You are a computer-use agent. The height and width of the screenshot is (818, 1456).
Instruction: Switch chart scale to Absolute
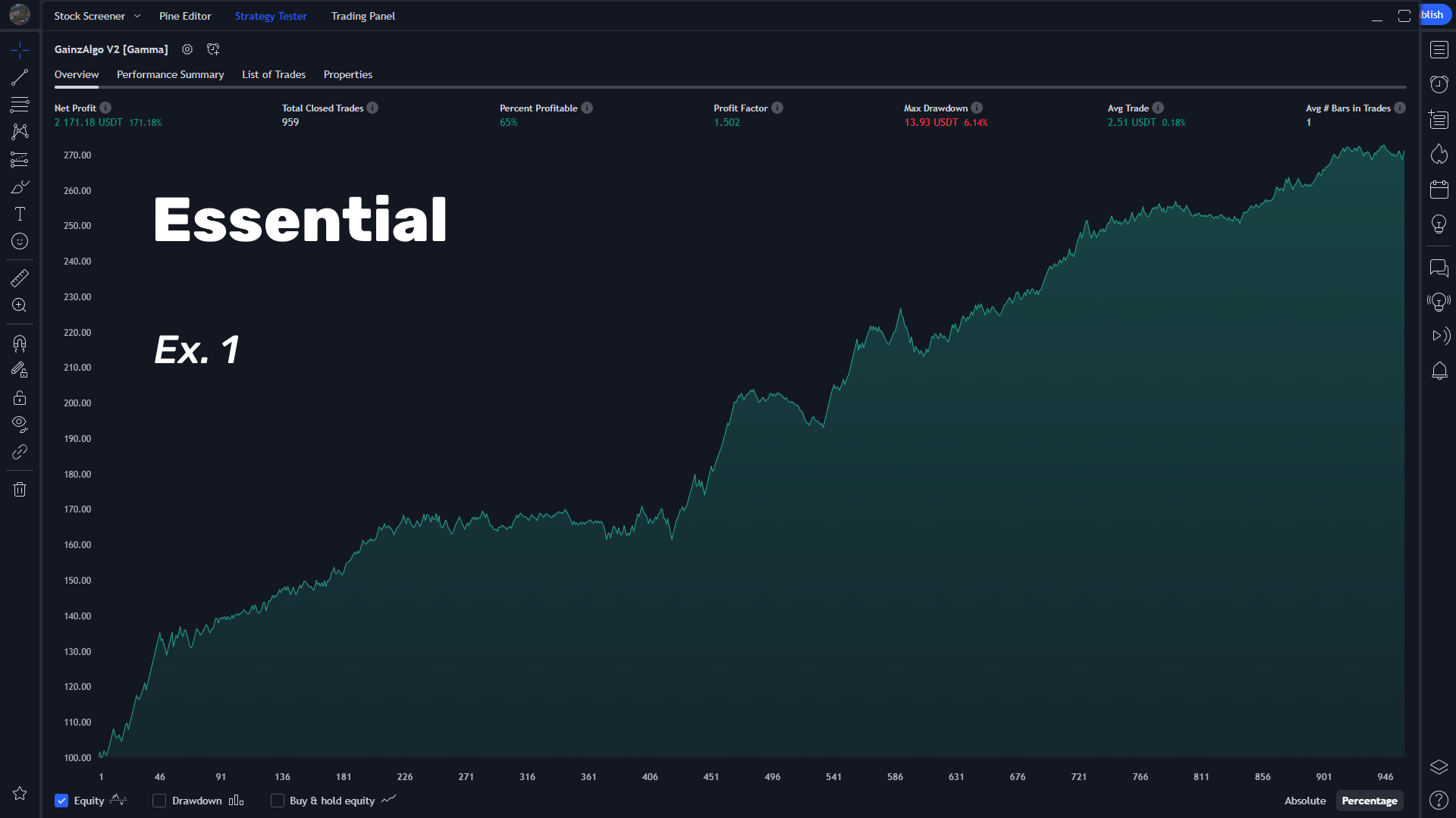coord(1304,801)
